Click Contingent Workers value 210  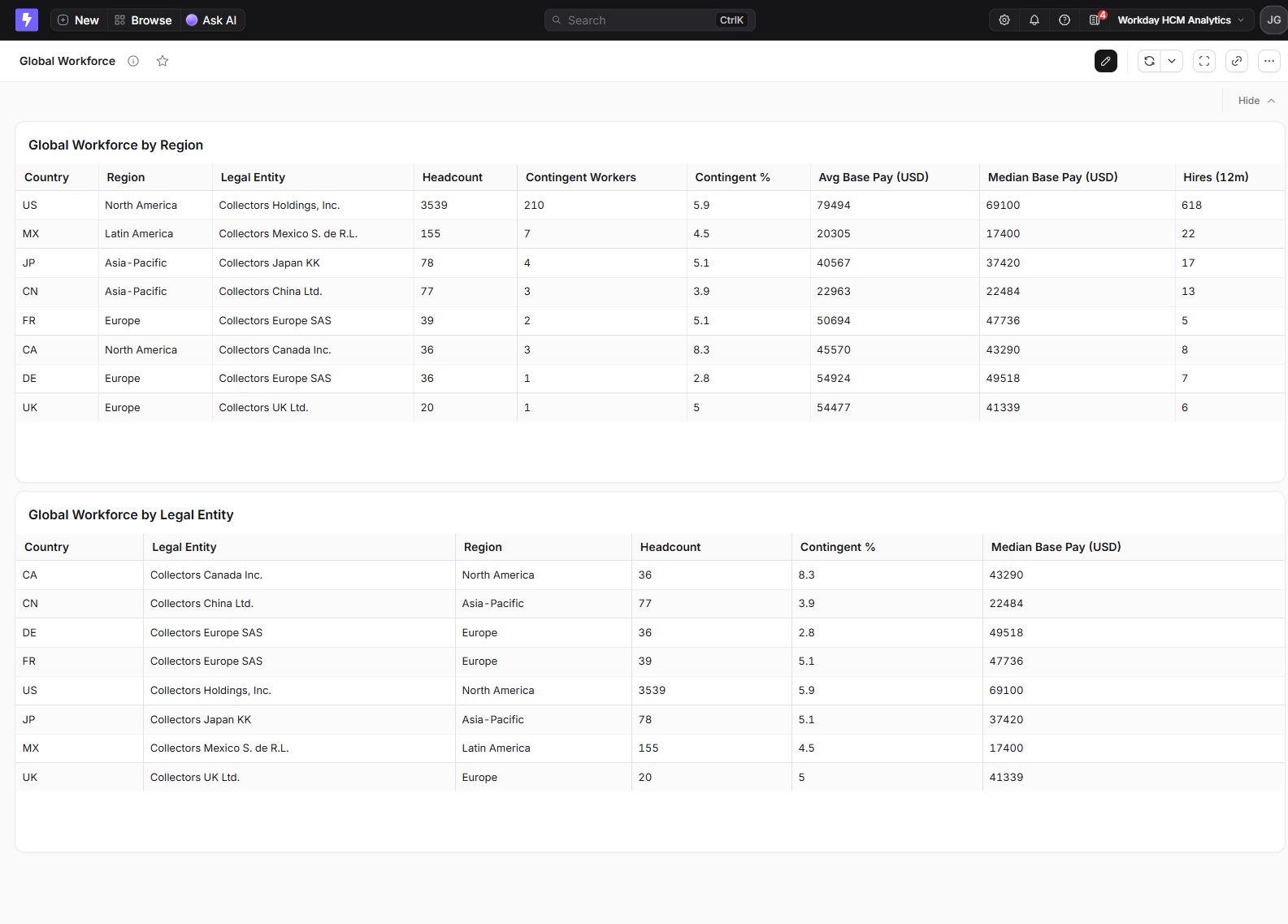tap(534, 205)
